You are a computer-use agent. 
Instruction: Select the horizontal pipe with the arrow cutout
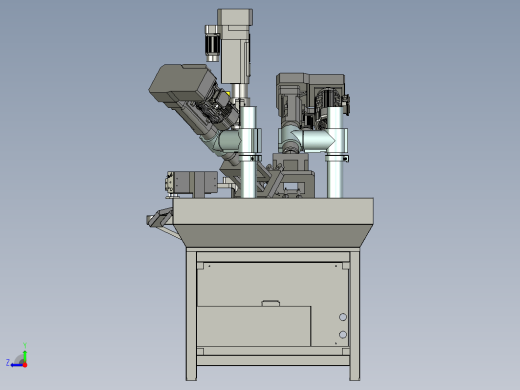(318, 140)
